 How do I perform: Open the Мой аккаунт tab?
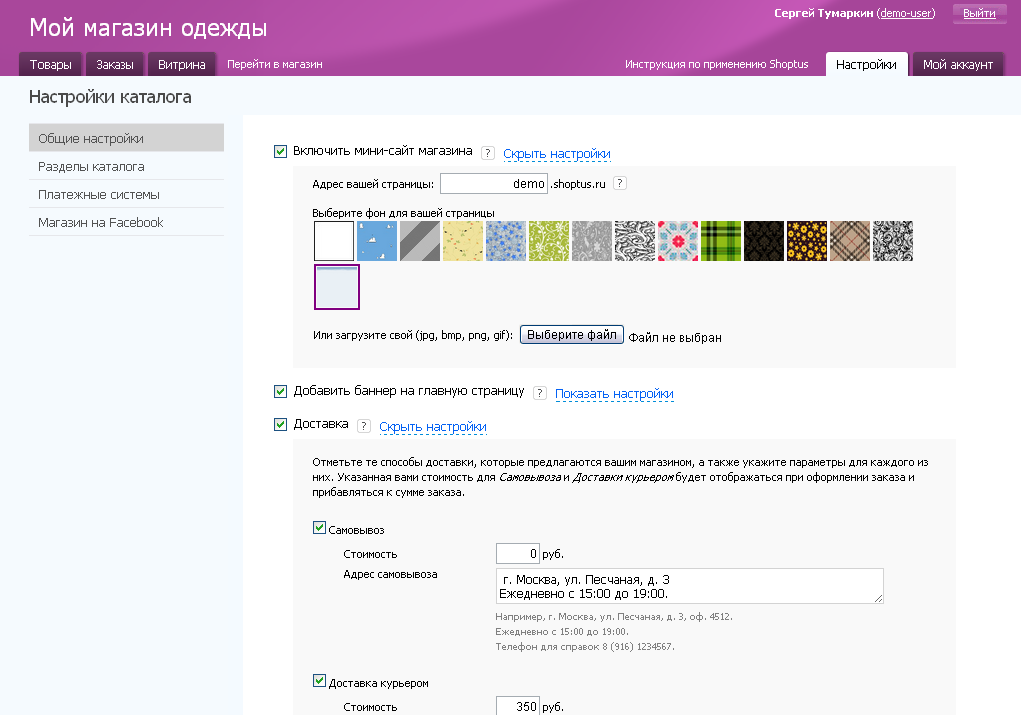(x=958, y=64)
